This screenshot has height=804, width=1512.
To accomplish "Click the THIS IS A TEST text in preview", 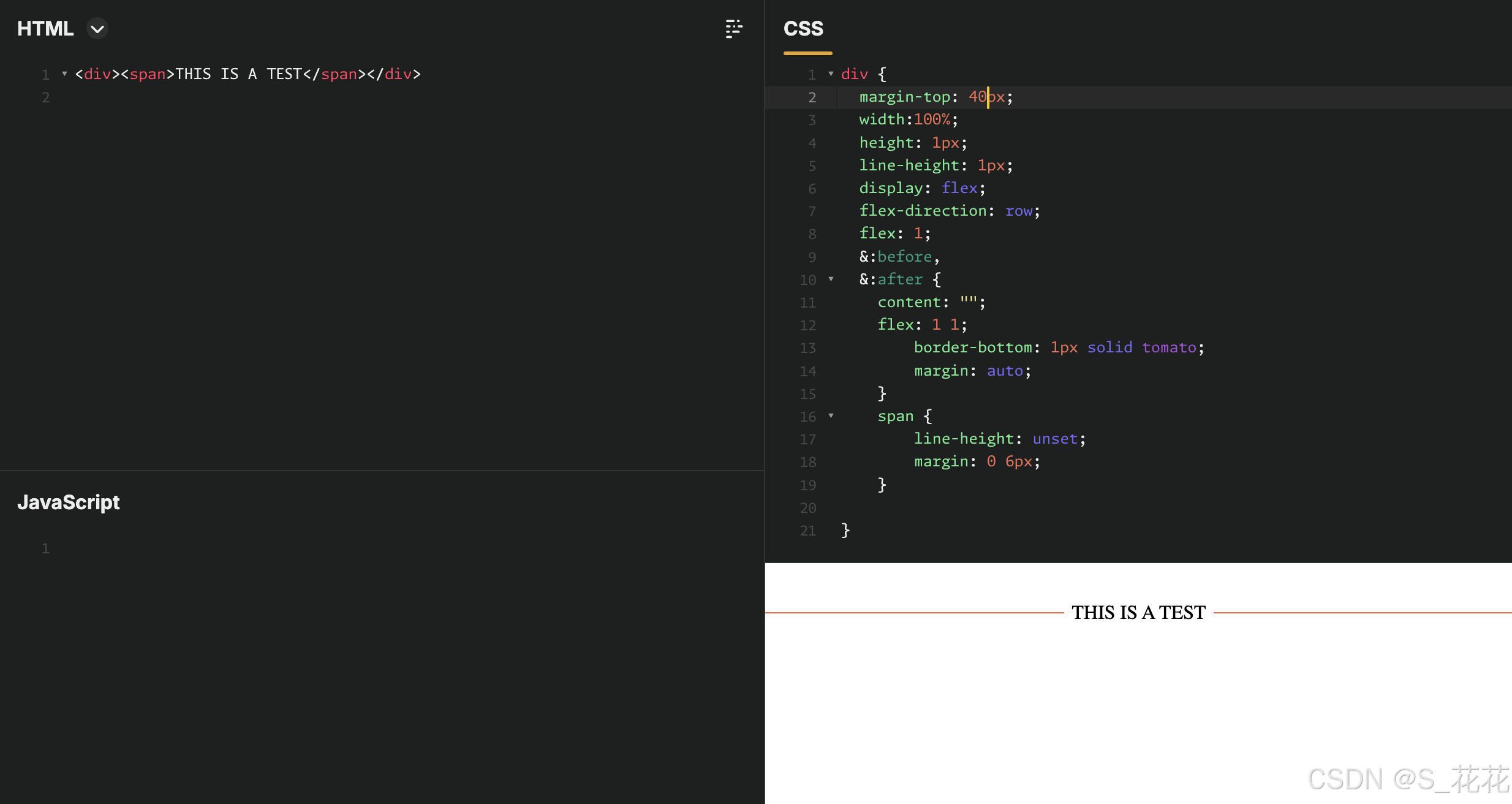I will 1138,612.
